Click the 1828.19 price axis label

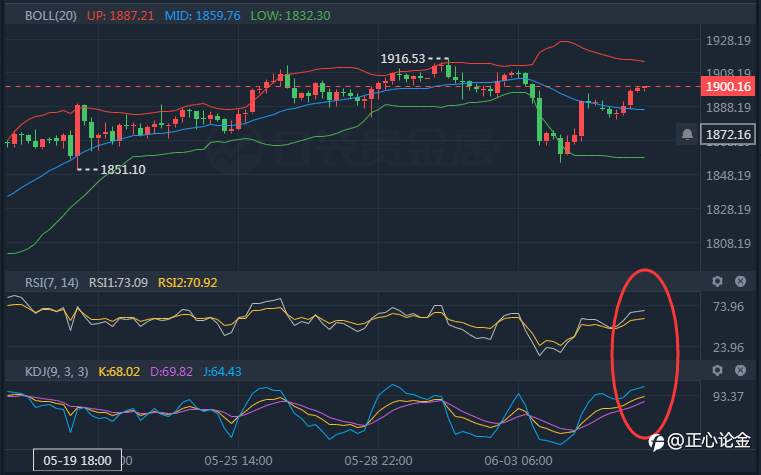point(728,209)
